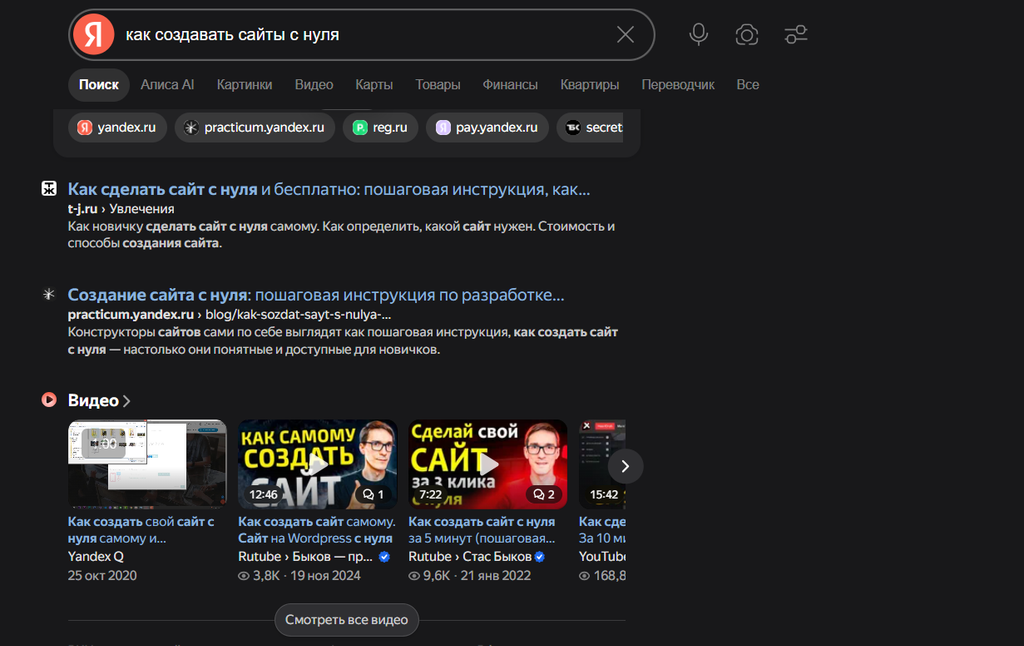1024x646 pixels.
Task: Open the Товары tab
Action: (438, 85)
